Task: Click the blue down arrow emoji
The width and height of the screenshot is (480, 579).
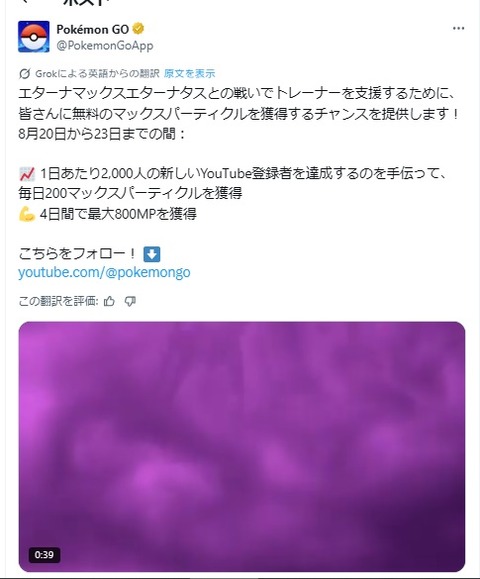Action: point(151,254)
